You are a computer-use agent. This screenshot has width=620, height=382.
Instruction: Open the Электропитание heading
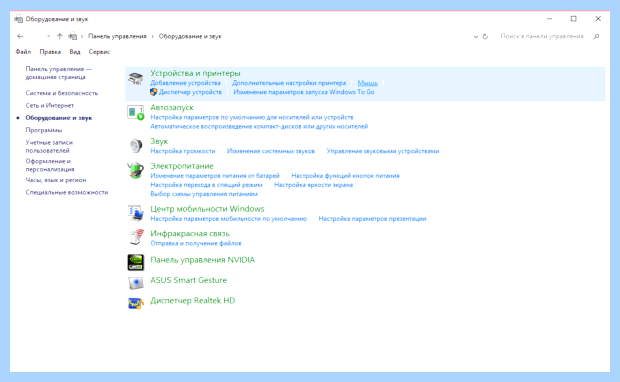click(182, 166)
